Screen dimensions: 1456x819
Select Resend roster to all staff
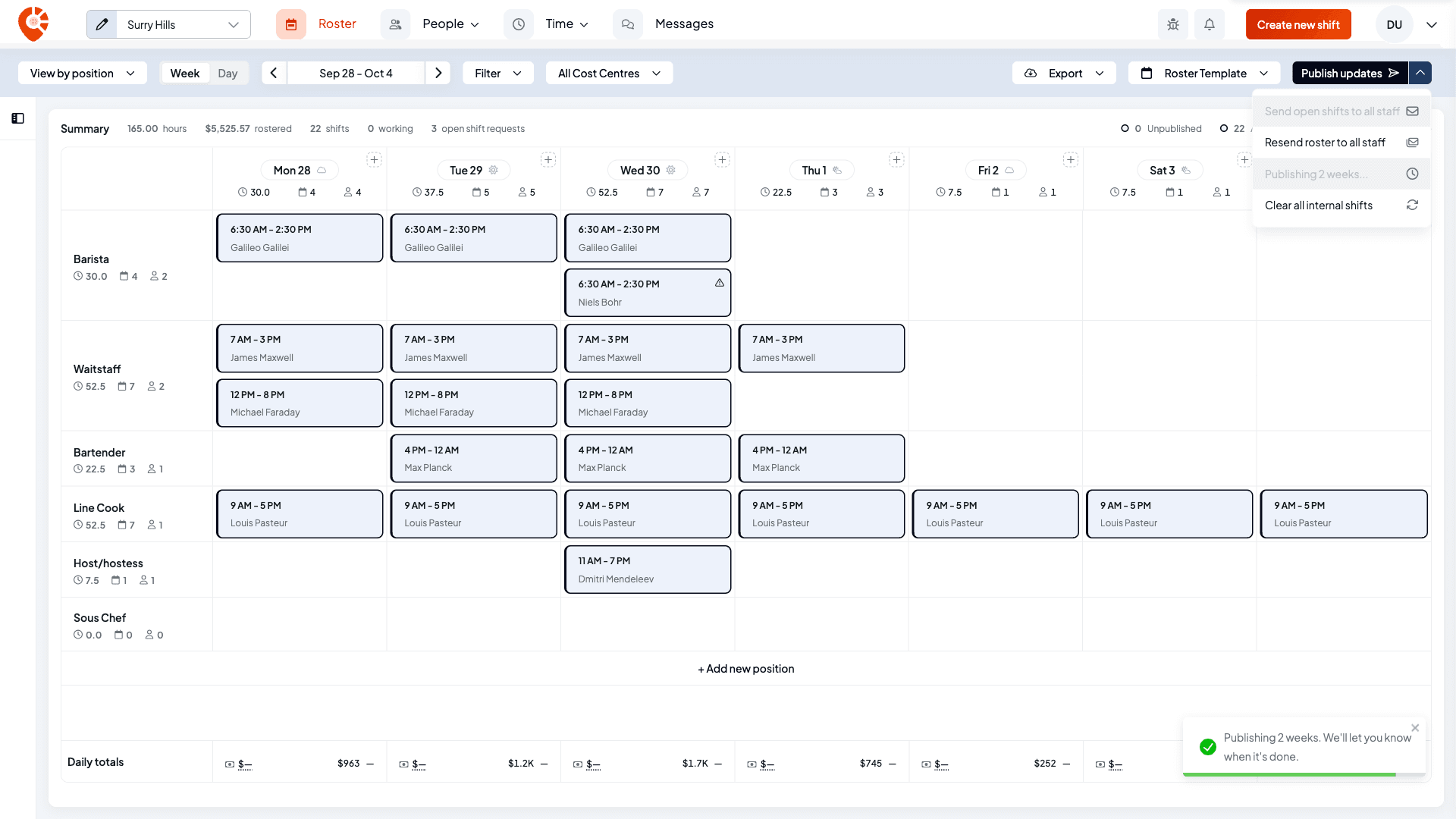coord(1341,143)
